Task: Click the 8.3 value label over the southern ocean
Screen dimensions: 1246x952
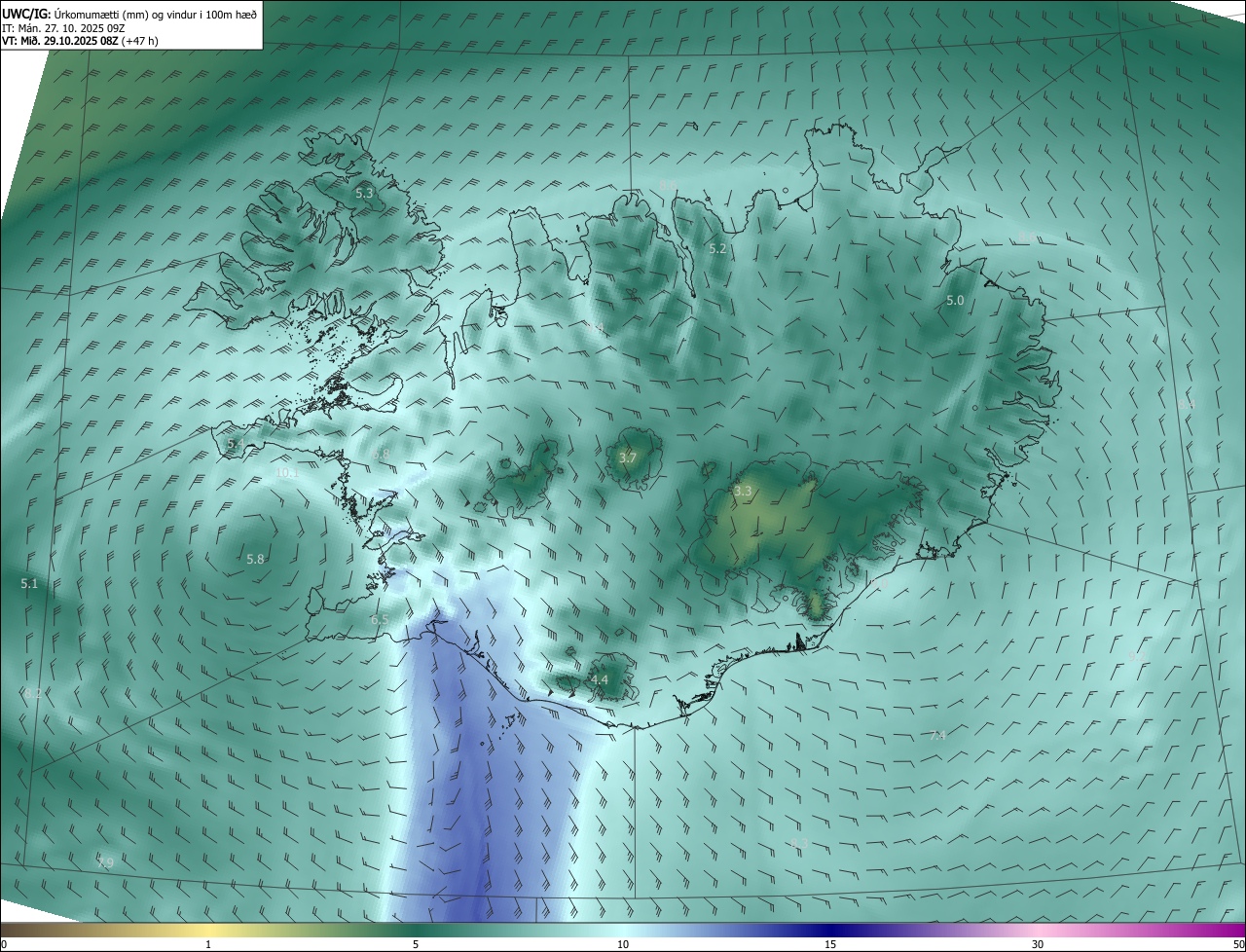Action: pos(799,844)
